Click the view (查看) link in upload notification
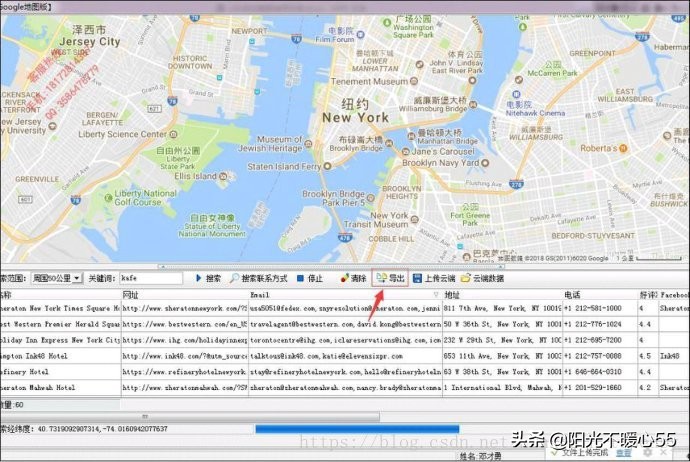This screenshot has width=690, height=462. coord(623,452)
